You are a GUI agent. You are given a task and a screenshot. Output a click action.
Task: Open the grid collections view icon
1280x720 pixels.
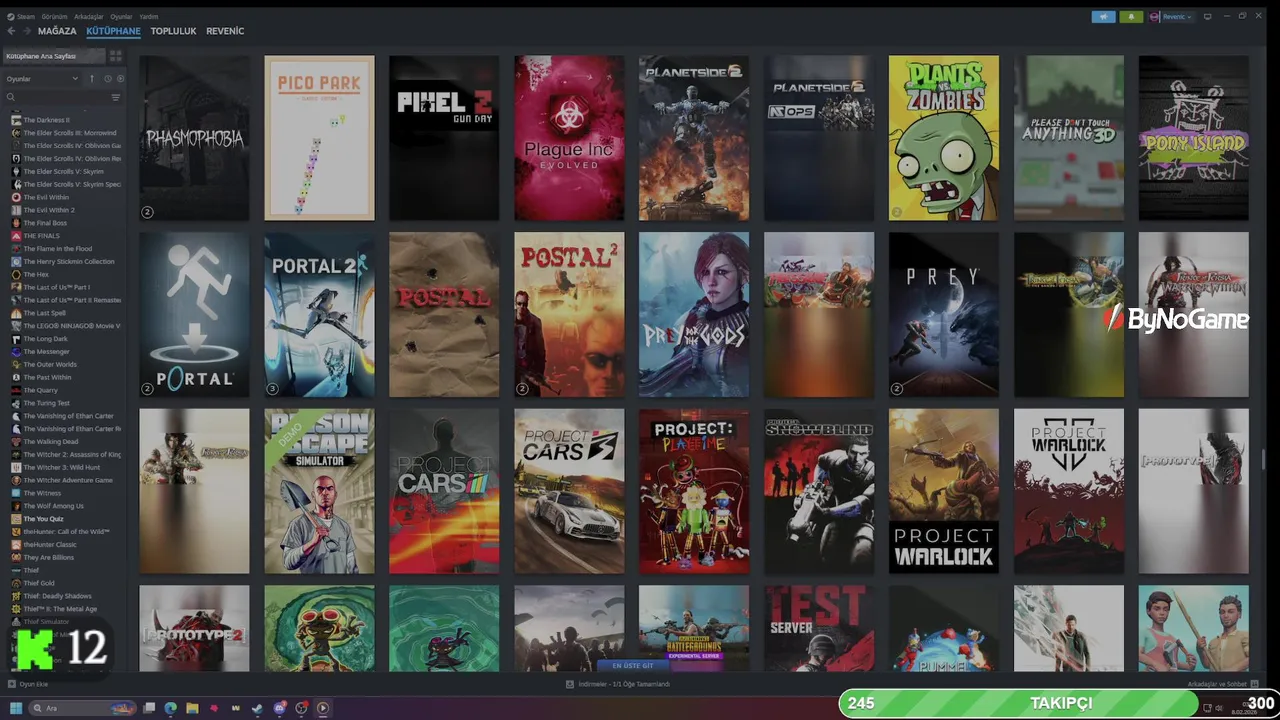click(115, 56)
